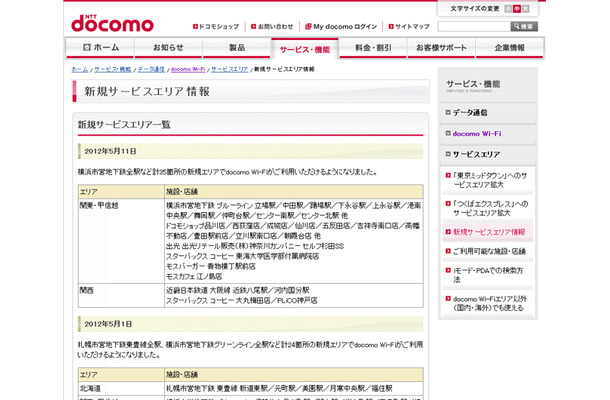The image size is (610, 400).
Task: Open the ドコモショップ link
Action: coord(216,26)
